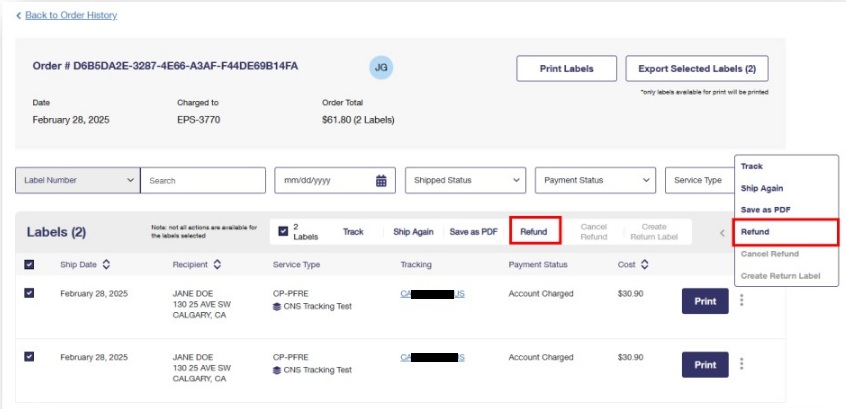Click the Print Labels button
Viewport: 846px width, 409px height.
coord(566,69)
